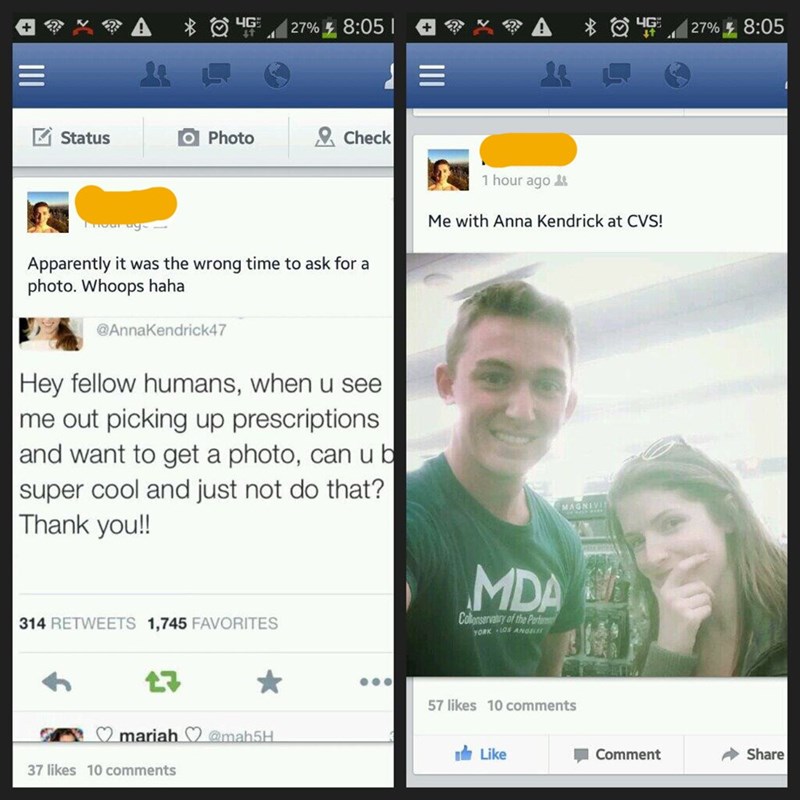The height and width of the screenshot is (800, 800).
Task: Open notifications globe icon in left screenshot
Action: click(x=277, y=76)
